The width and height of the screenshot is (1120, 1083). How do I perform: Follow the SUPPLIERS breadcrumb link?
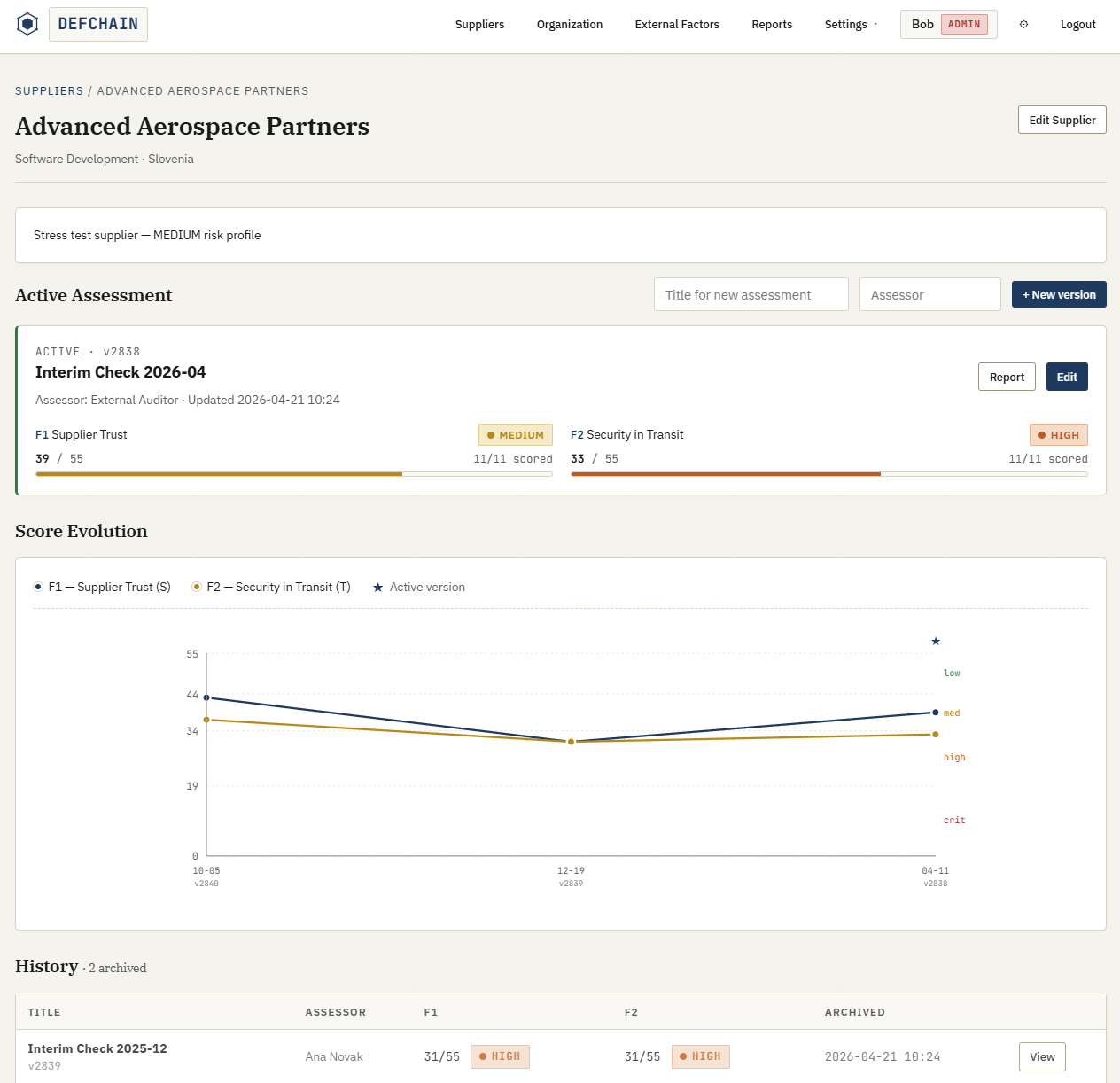coord(49,91)
